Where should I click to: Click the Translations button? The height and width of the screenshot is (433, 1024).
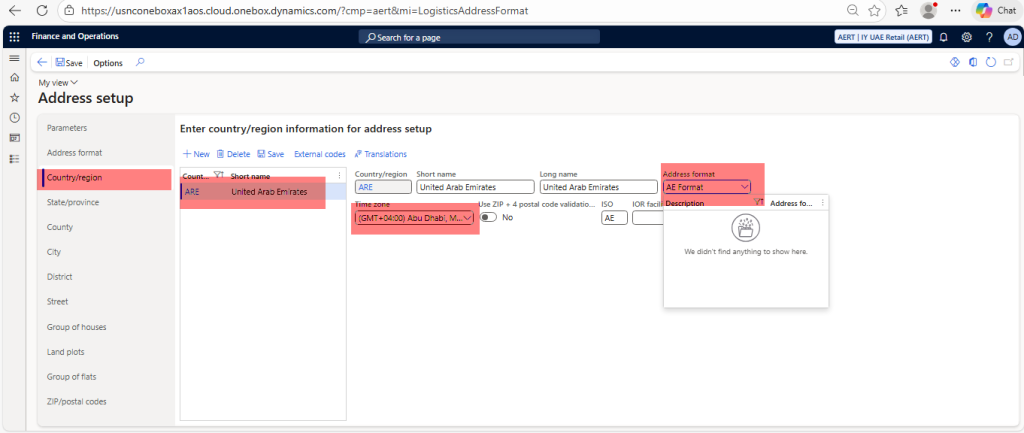[x=380, y=154]
